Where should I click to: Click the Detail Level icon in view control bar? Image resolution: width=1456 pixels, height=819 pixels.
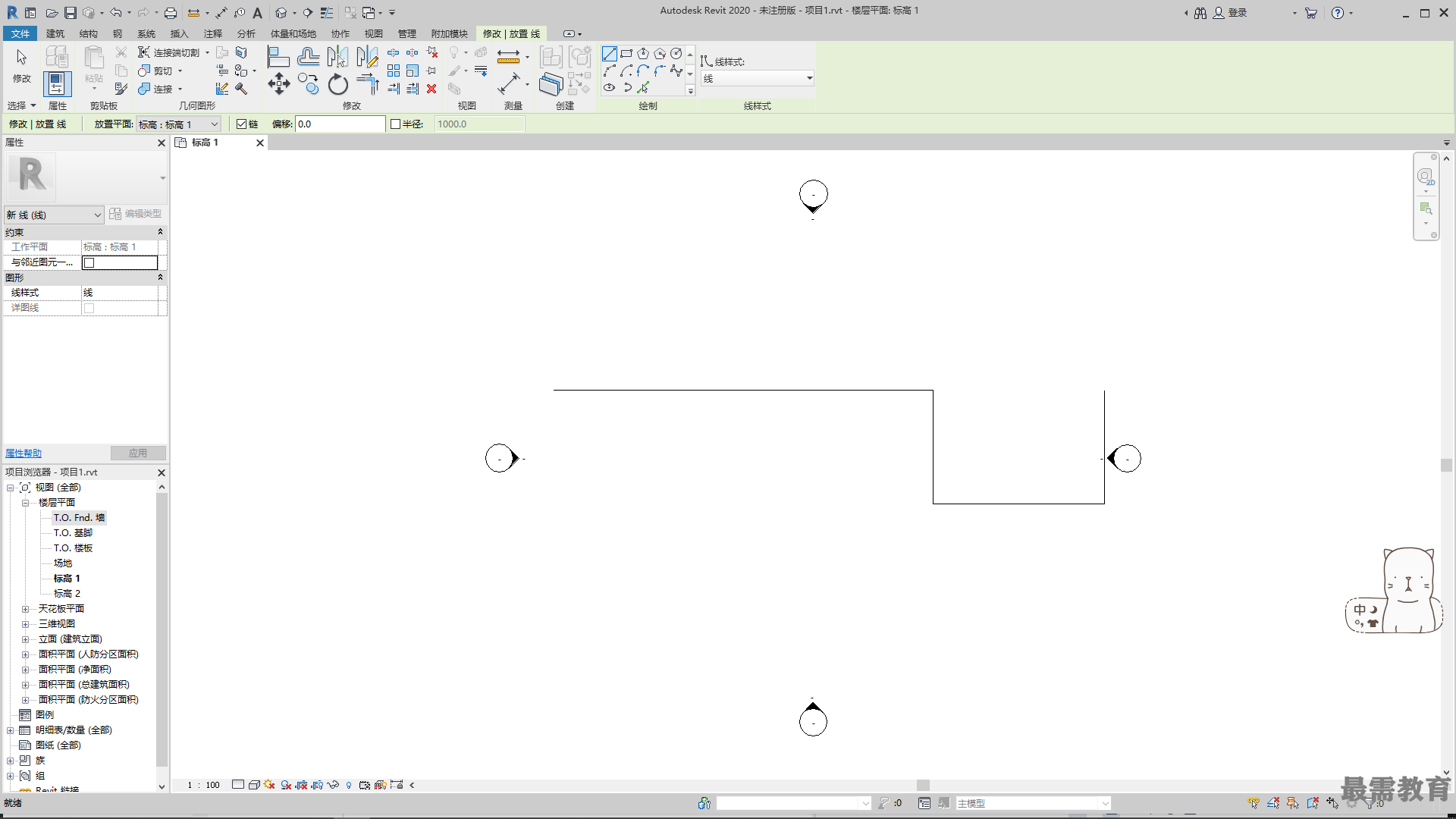238,785
